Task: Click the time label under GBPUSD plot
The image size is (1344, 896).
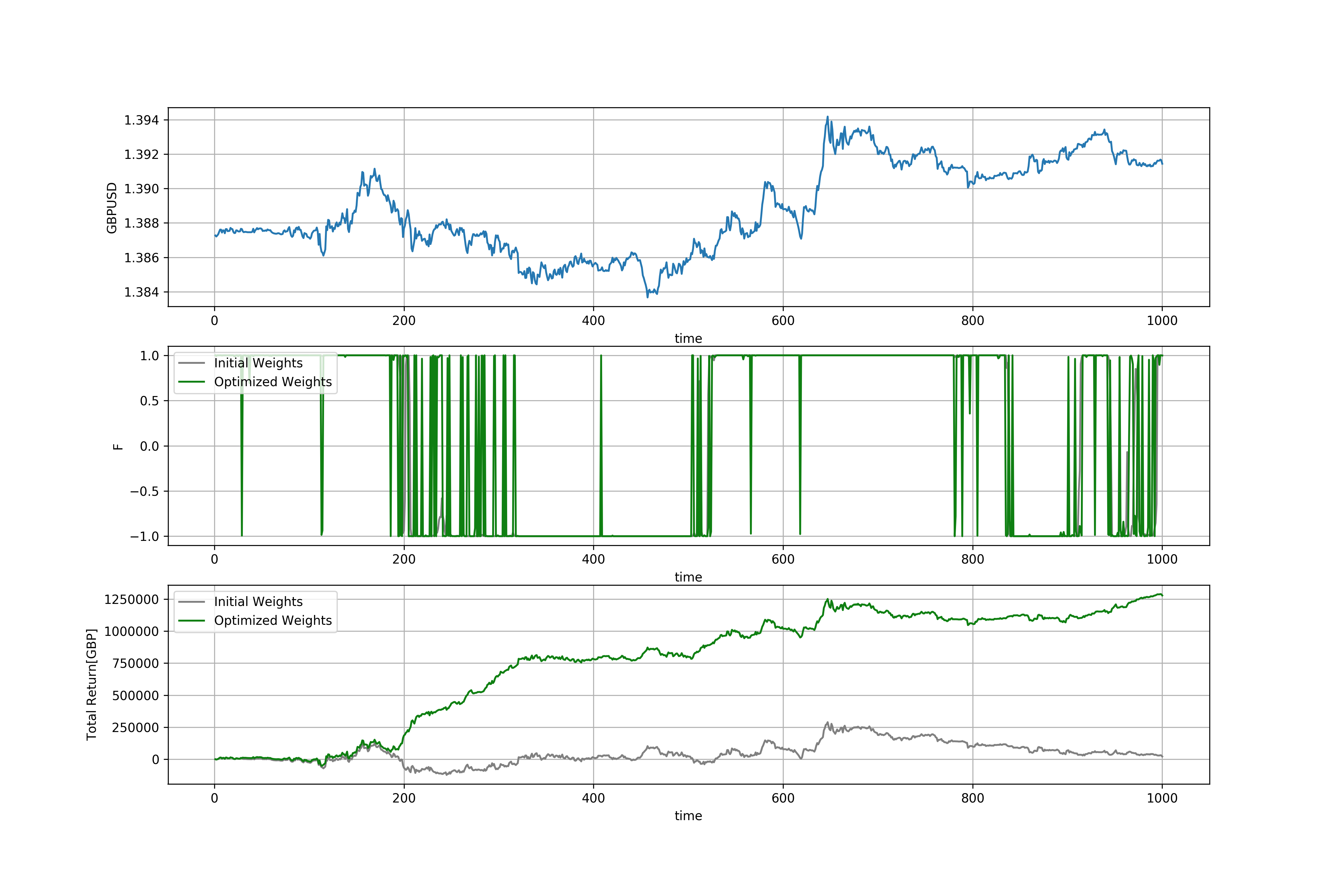Action: pos(688,338)
